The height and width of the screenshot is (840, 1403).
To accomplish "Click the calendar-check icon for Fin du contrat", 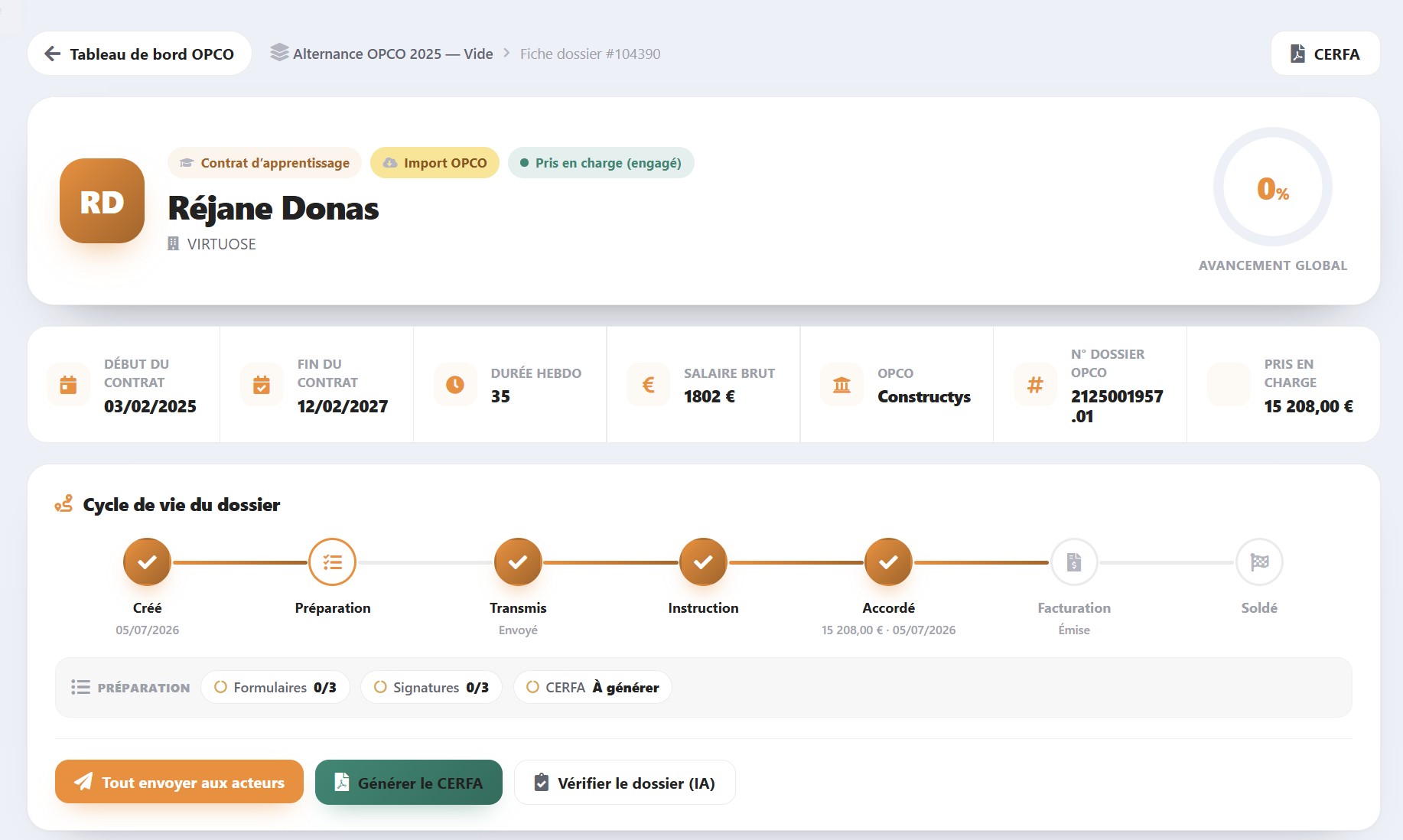I will [x=262, y=385].
